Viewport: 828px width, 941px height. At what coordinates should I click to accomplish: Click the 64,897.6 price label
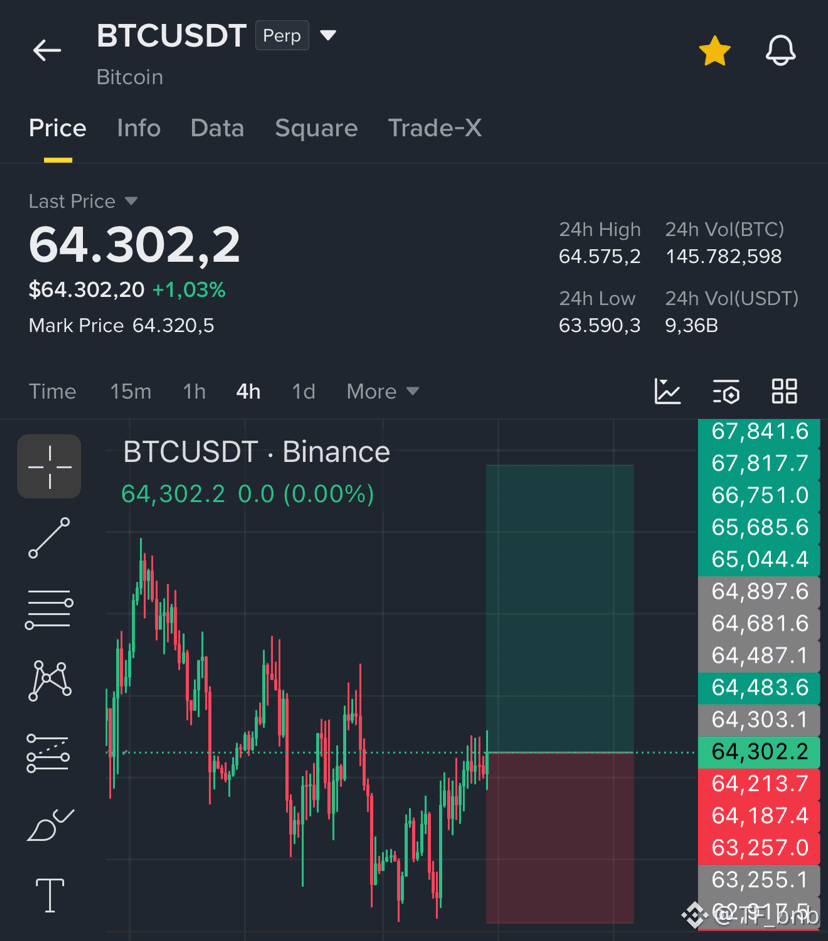(x=759, y=592)
